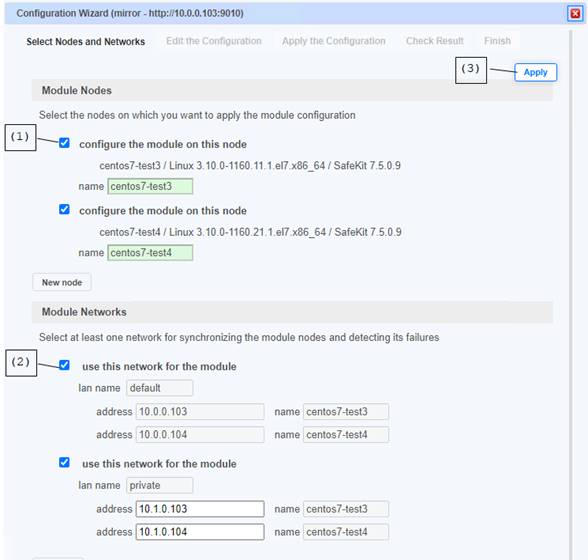Click the wizard's vertical scrollbar

point(571,293)
